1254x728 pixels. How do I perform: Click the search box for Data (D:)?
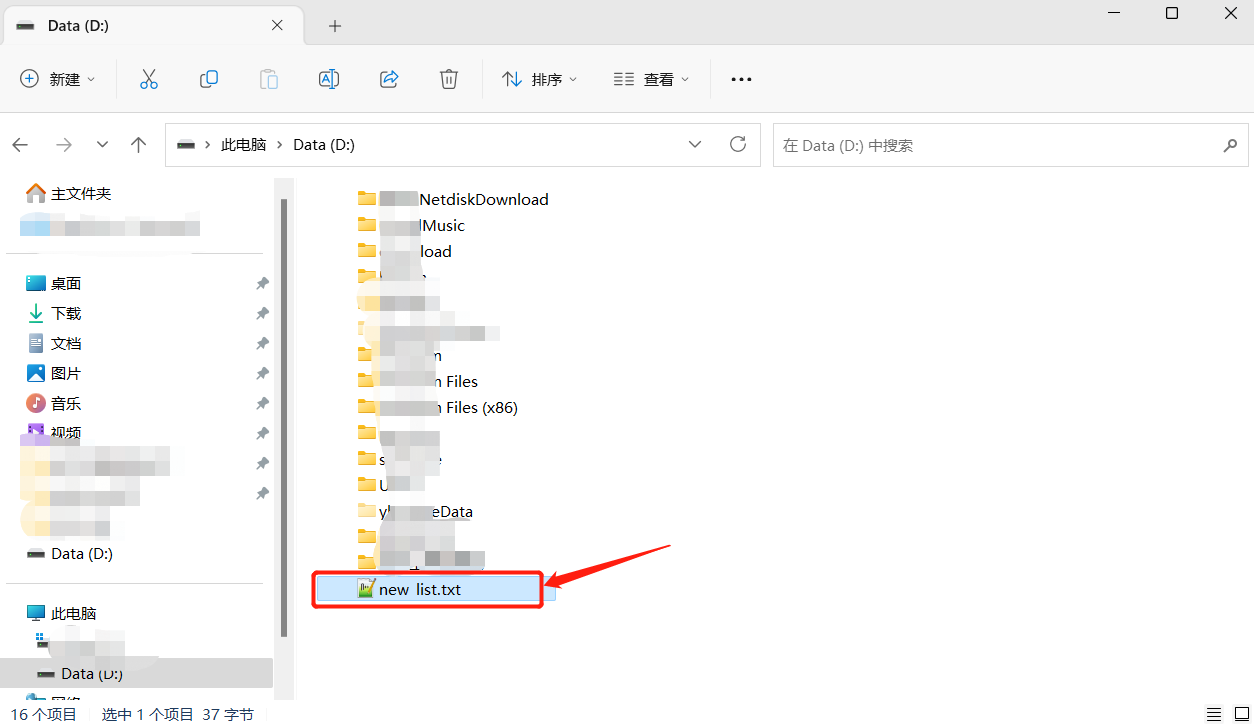pyautogui.click(x=1010, y=145)
